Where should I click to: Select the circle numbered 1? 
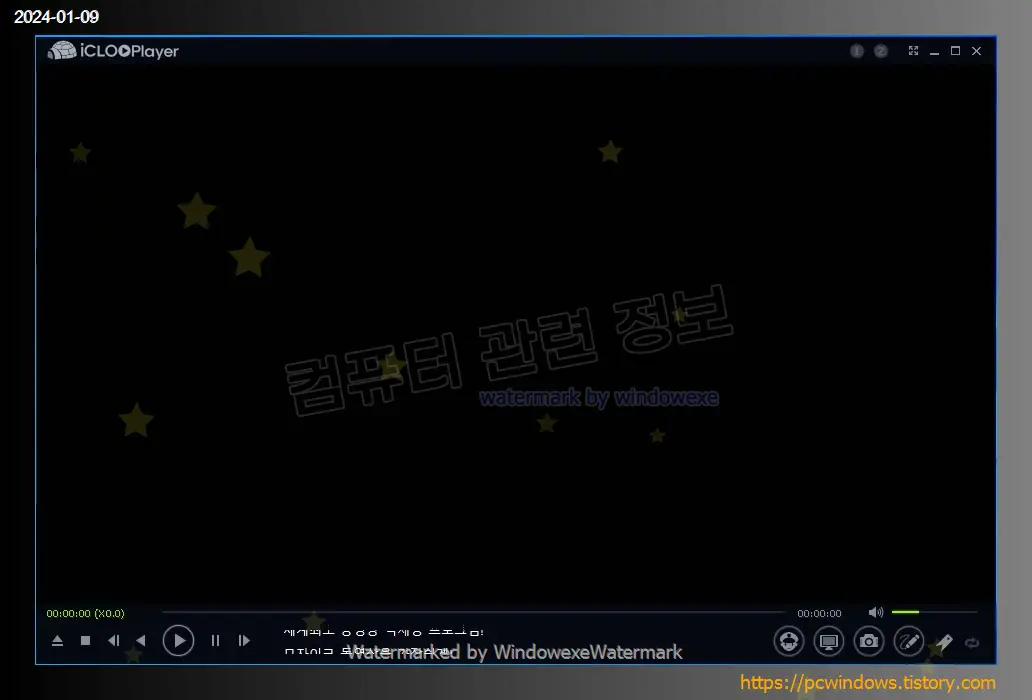pos(857,51)
